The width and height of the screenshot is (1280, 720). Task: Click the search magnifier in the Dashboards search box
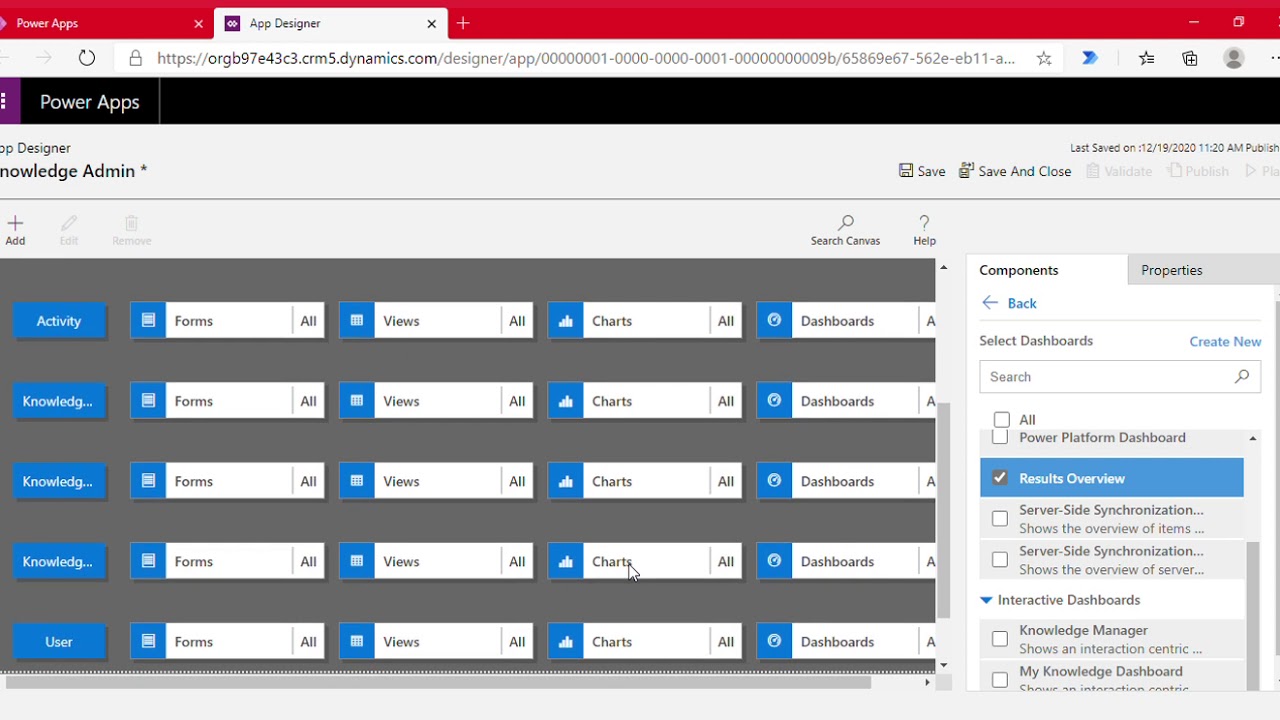click(1242, 377)
